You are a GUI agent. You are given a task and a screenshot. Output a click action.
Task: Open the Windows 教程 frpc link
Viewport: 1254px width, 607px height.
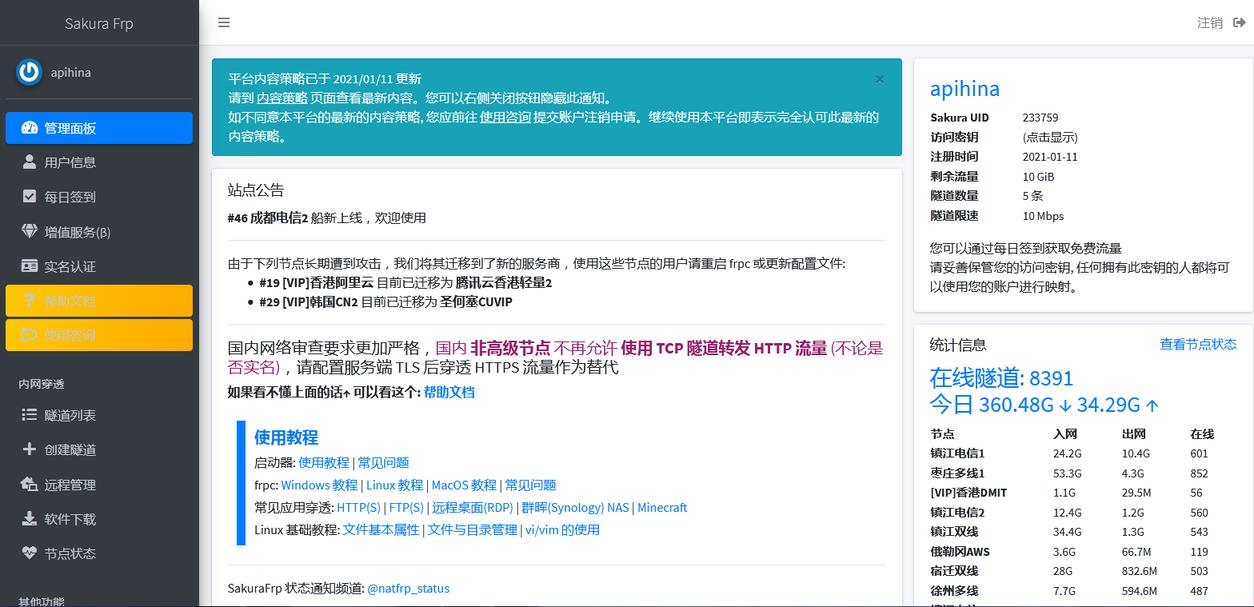pos(319,485)
